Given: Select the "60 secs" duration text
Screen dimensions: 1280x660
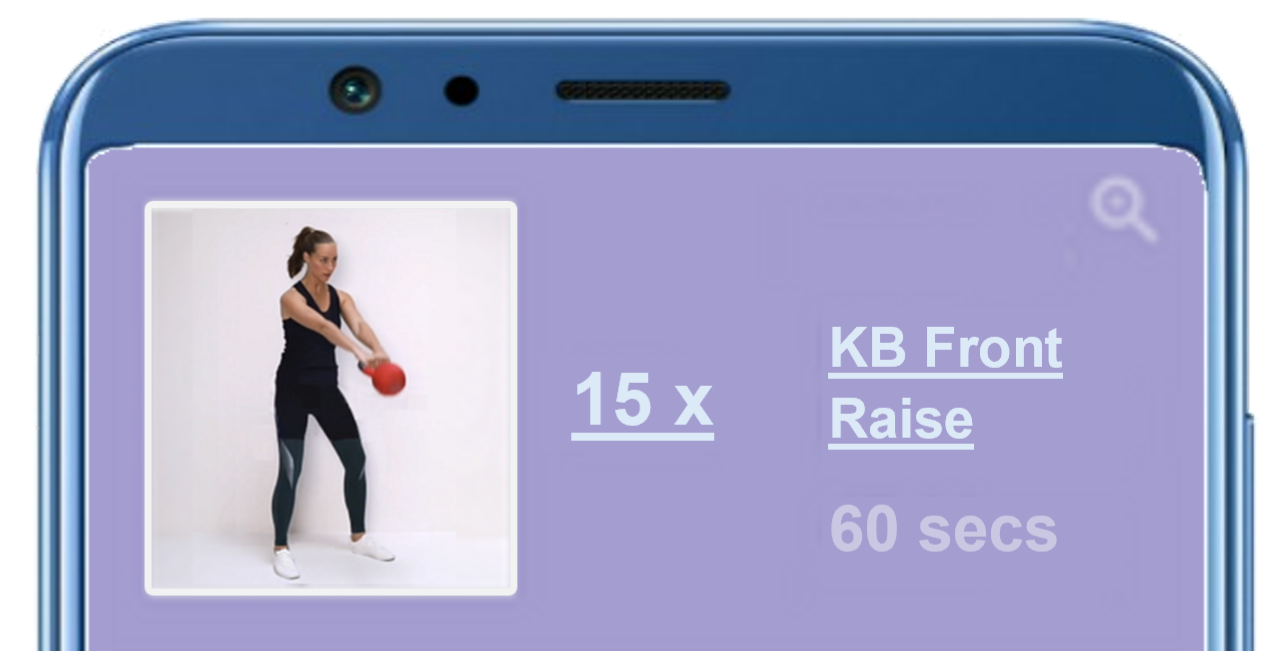Looking at the screenshot, I should point(943,529).
